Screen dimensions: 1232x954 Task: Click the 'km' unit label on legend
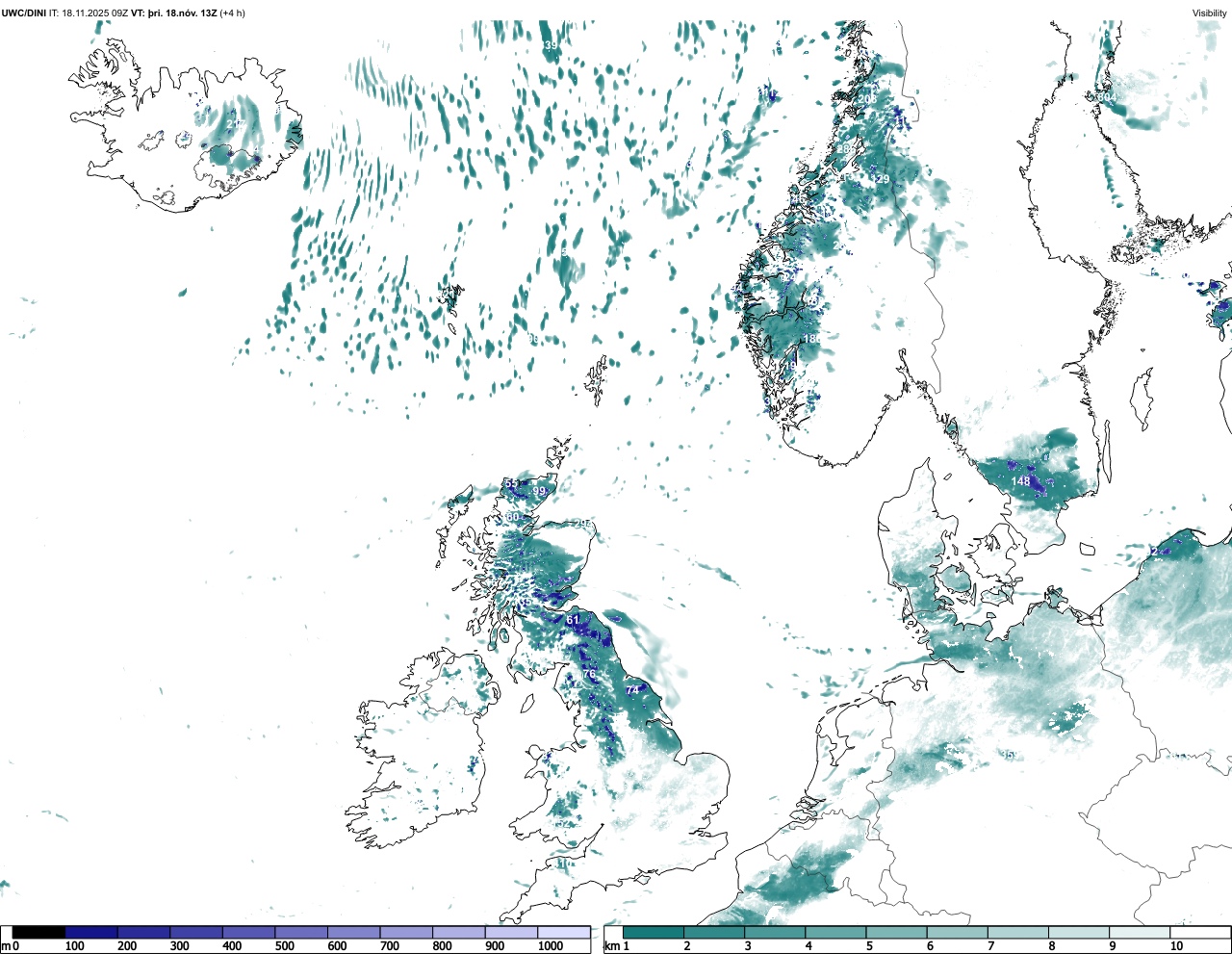[610, 946]
